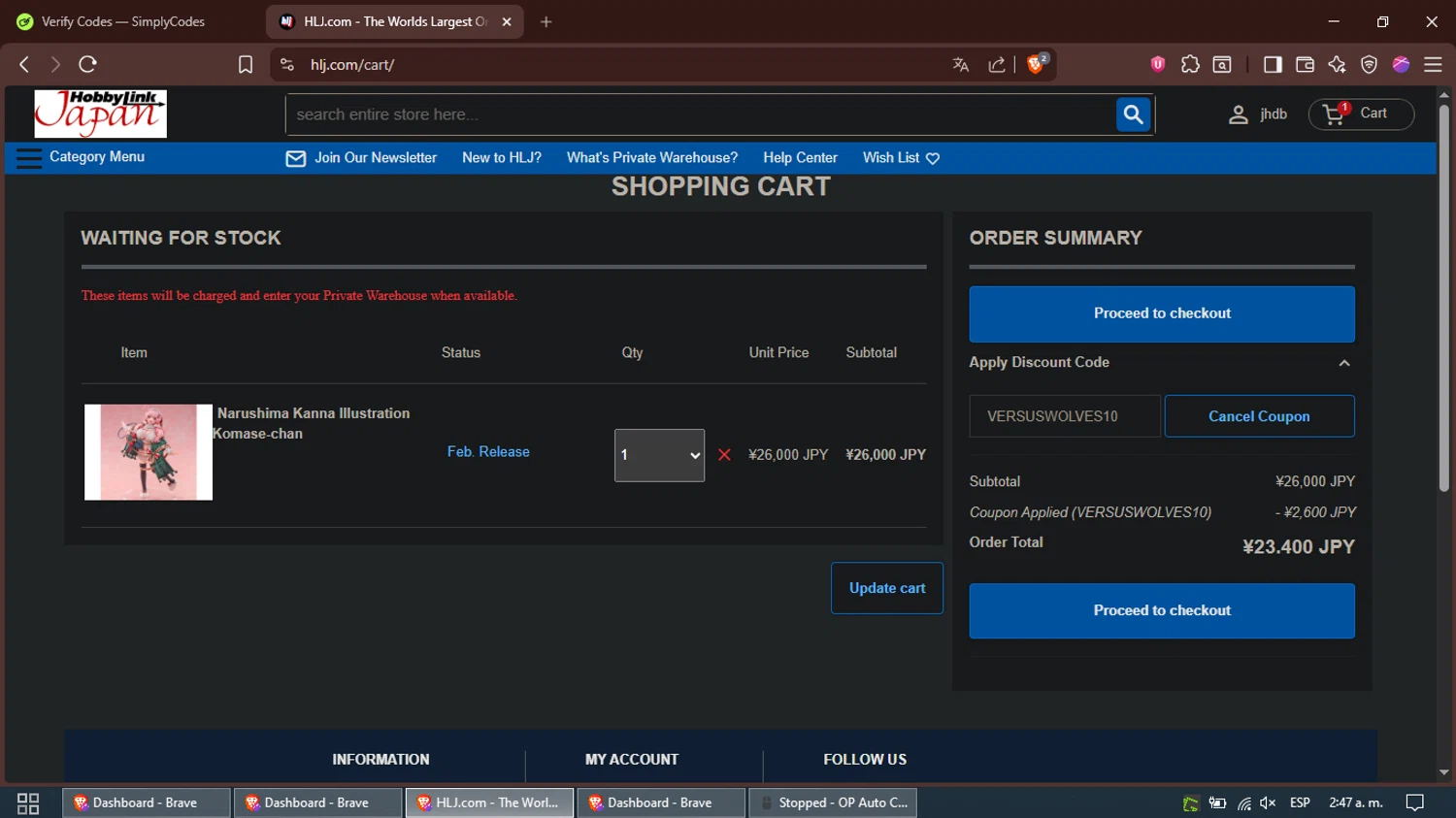Click the 2:47 a. m. clock
The width and height of the screenshot is (1456, 818).
tap(1355, 803)
